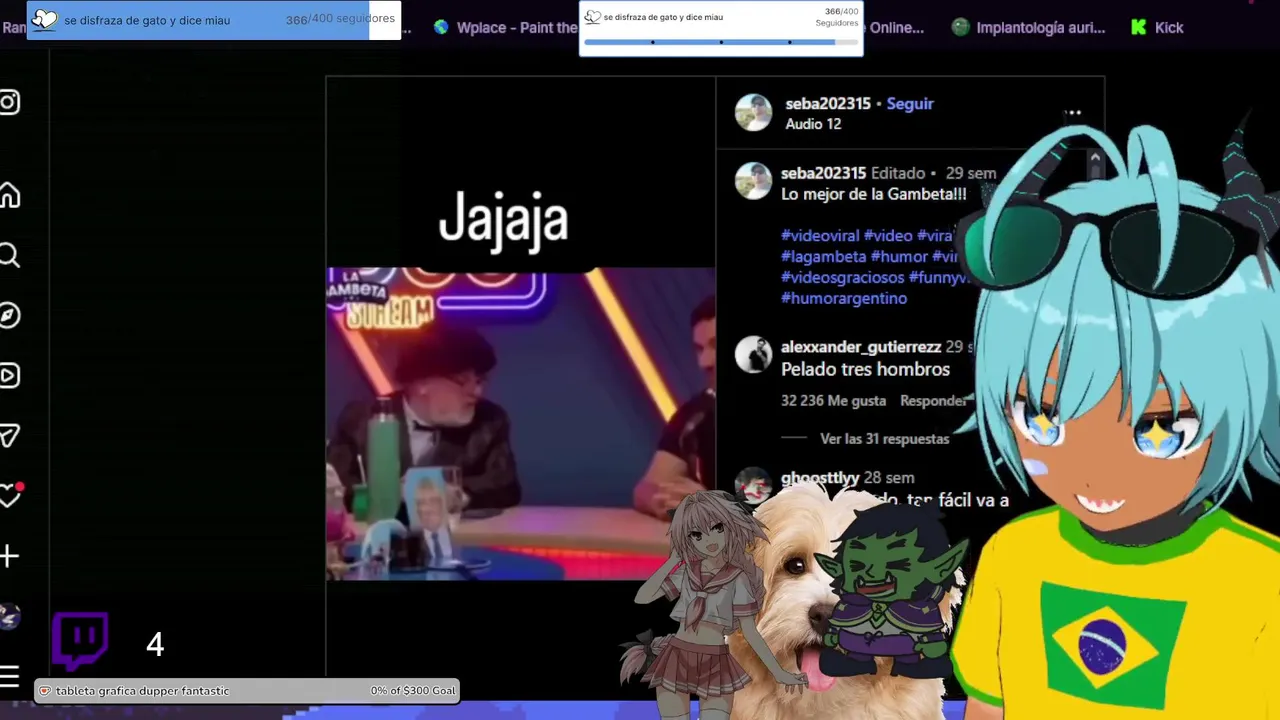Click tableta grafica $300 goal bar
1280x720 pixels.
247,691
